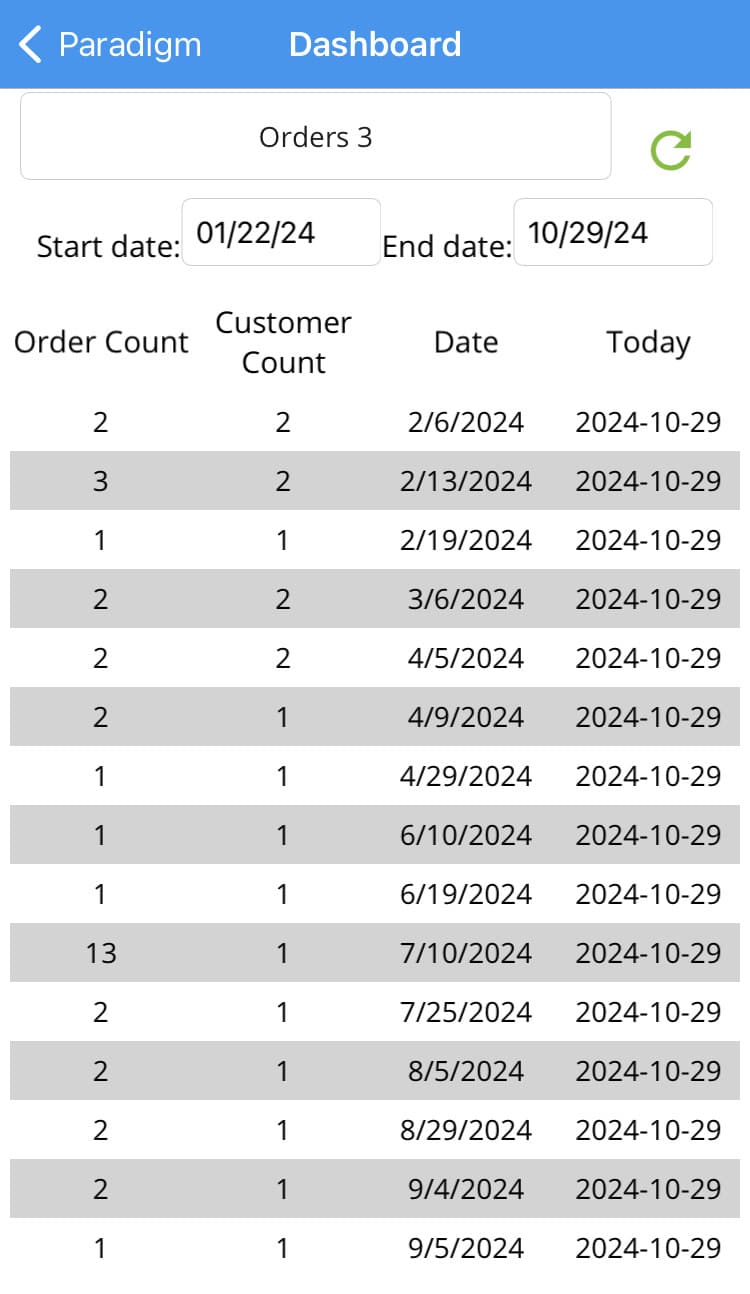Select the row dated 9/5/2024
This screenshot has height=1294, width=750.
[375, 1248]
